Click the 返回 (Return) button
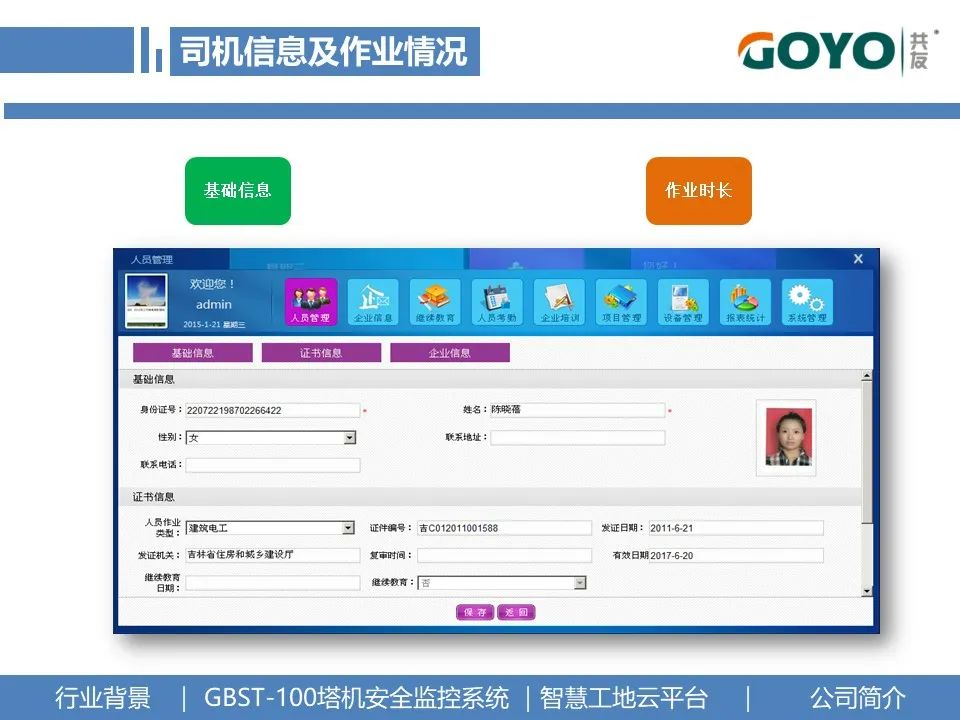960x720 pixels. pyautogui.click(x=516, y=611)
